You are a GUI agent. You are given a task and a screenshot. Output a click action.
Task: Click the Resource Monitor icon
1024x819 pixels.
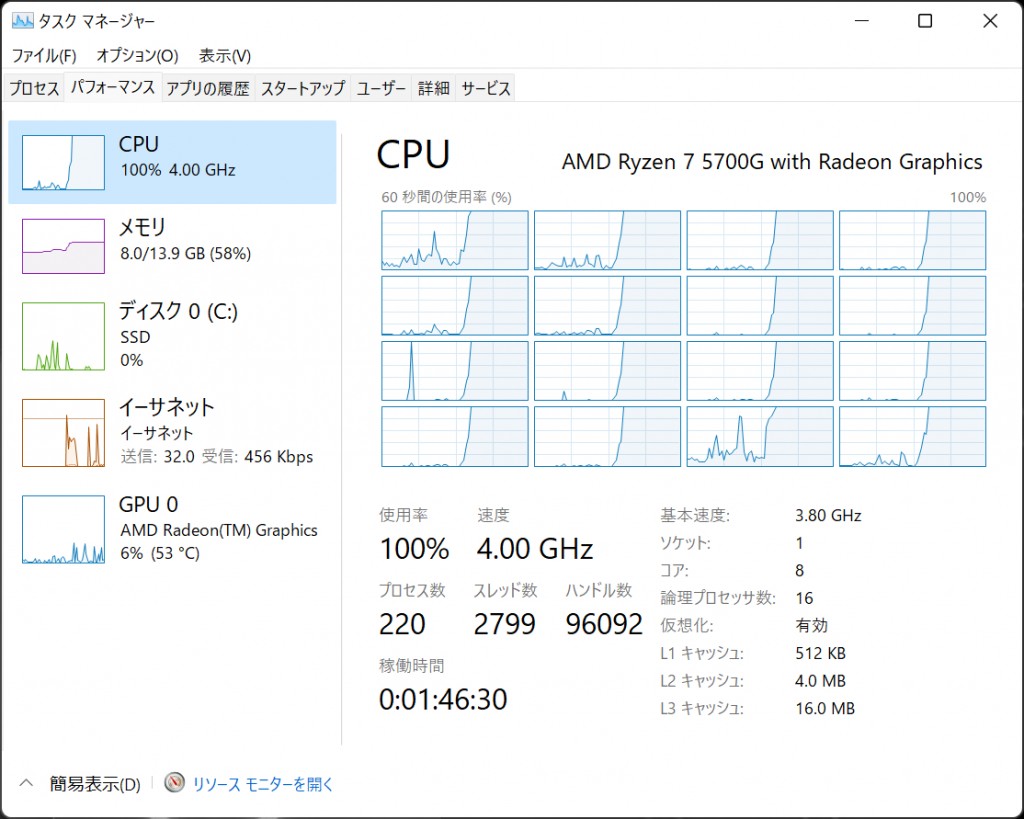coord(175,783)
